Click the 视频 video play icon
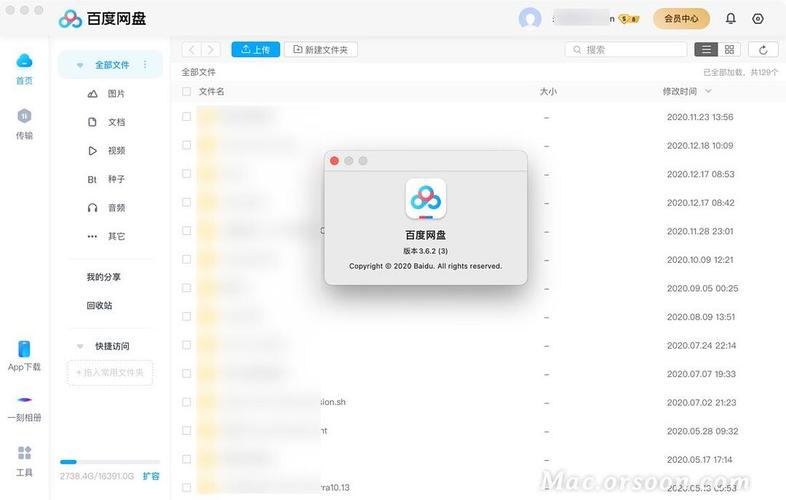 92,150
